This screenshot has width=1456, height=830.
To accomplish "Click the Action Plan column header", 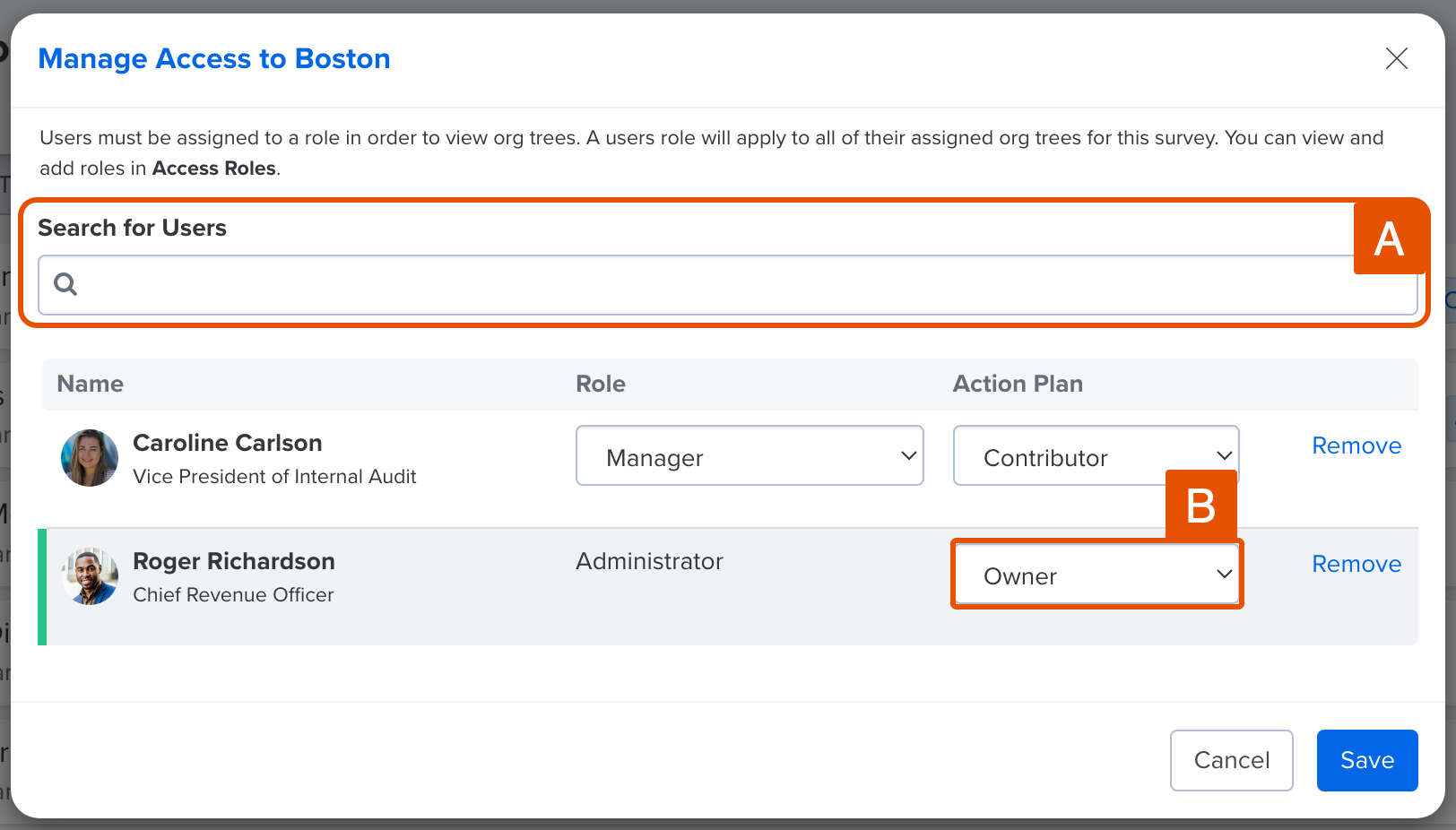I will (1018, 384).
